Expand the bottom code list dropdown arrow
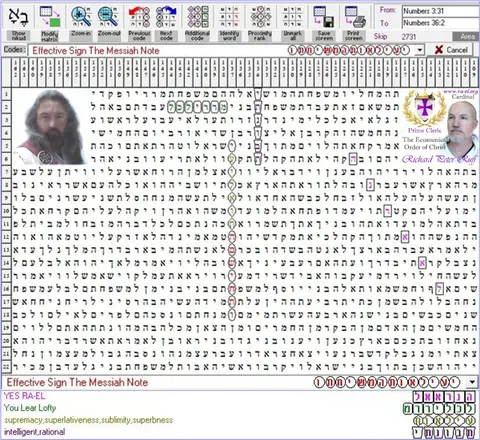The width and height of the screenshot is (480, 440). click(472, 382)
